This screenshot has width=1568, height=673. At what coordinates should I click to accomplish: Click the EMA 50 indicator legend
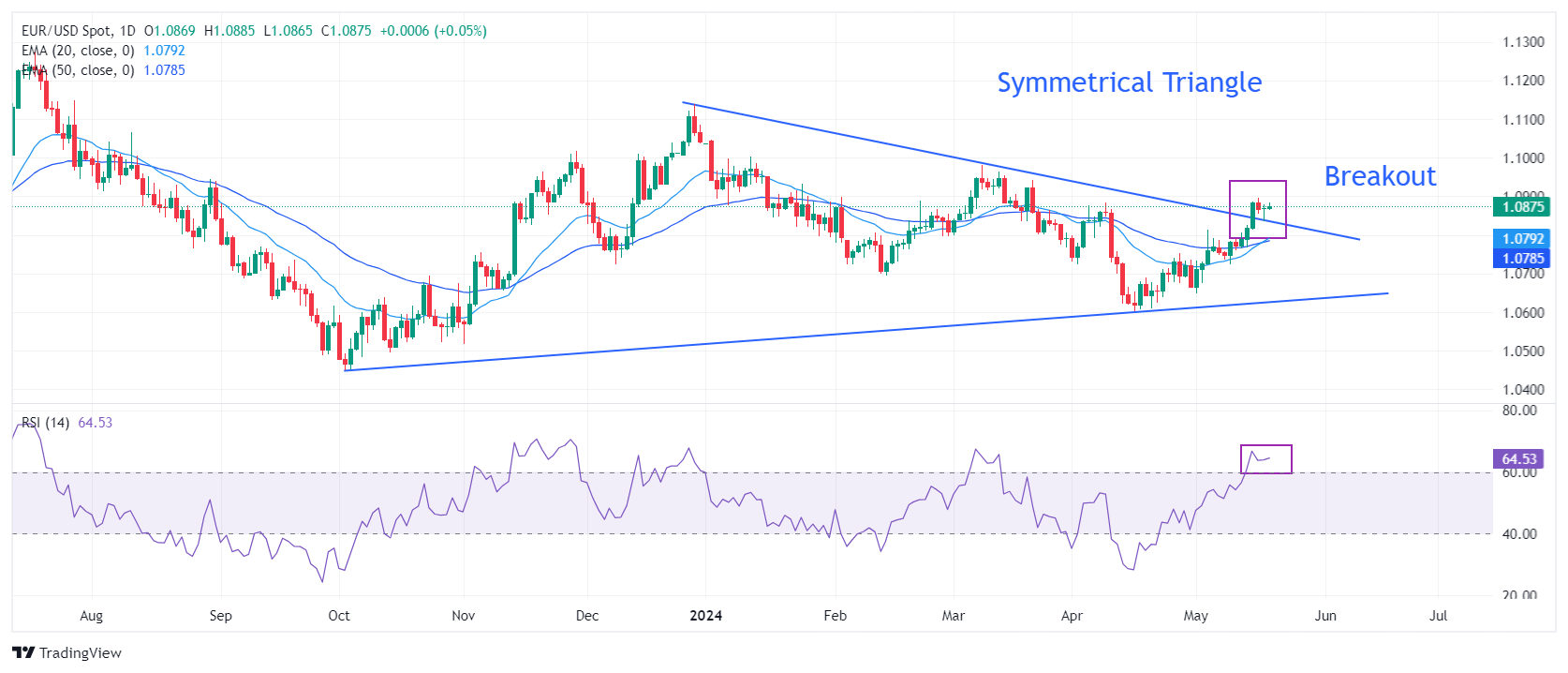(78, 70)
